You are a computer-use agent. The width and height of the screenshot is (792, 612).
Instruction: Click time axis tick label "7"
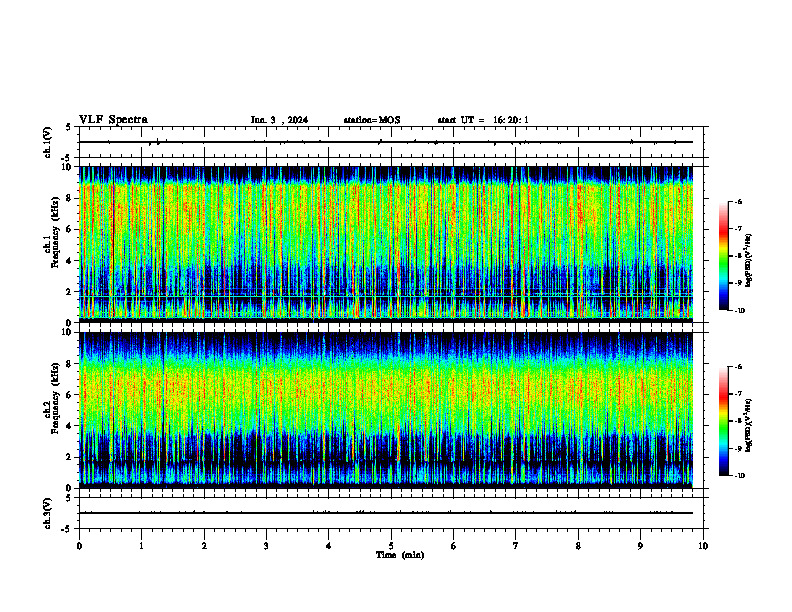pos(516,546)
